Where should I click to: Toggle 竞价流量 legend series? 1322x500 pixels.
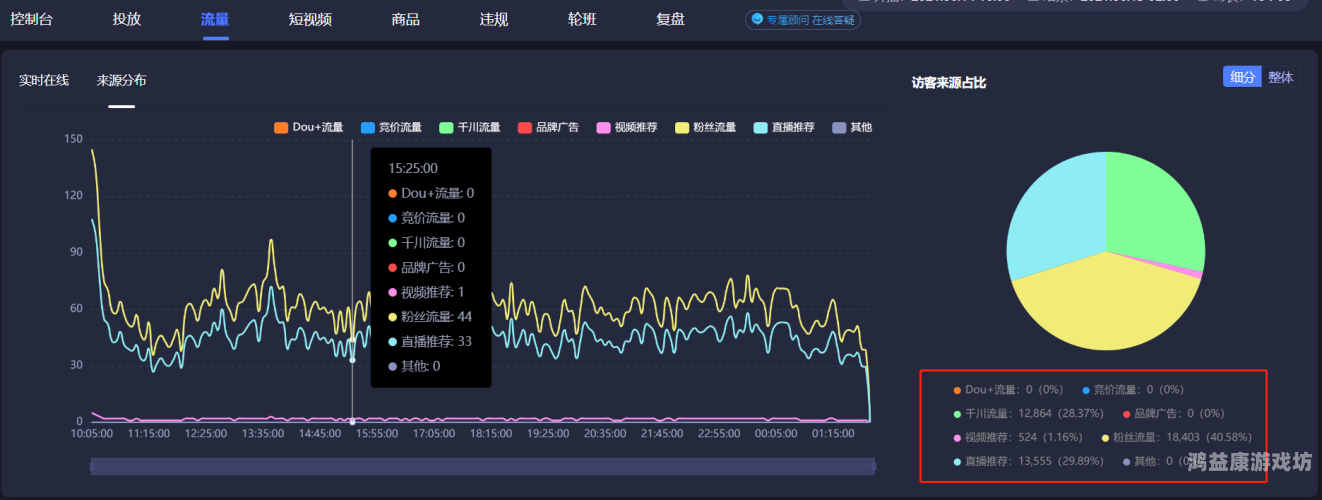tap(391, 127)
